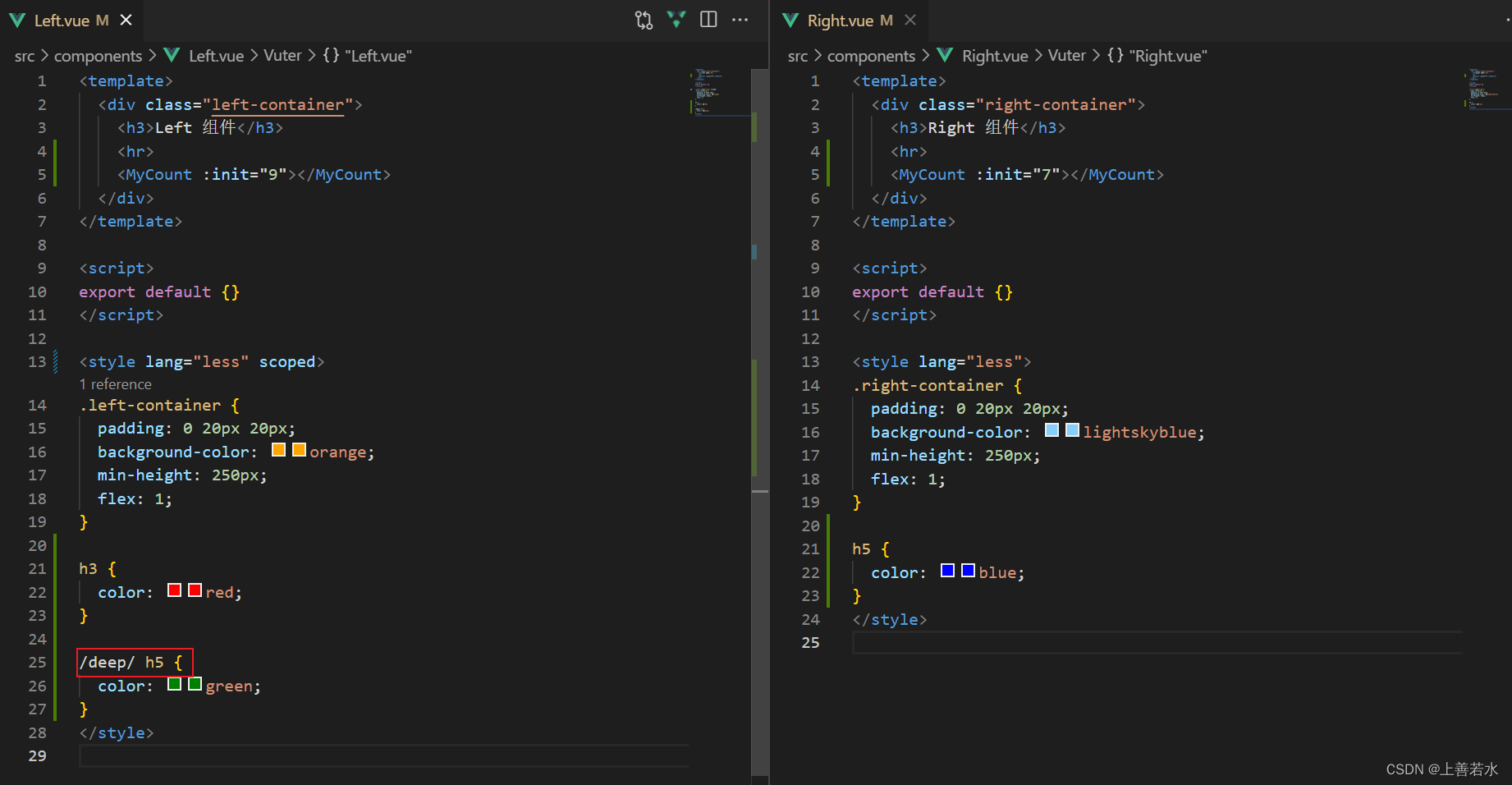Click src in Left.vue breadcrumb
The height and width of the screenshot is (785, 1512).
25,56
